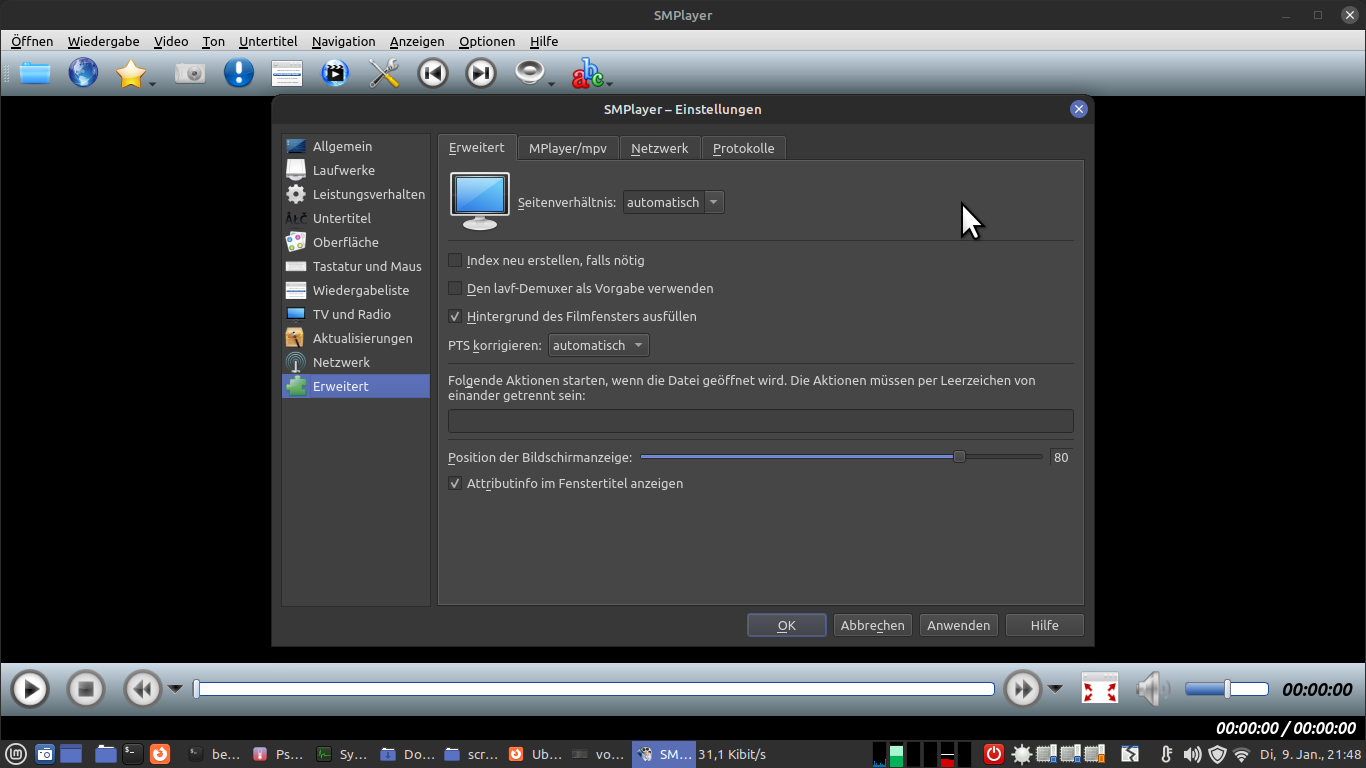Open the Optionen menu
1366x768 pixels.
pyautogui.click(x=487, y=41)
